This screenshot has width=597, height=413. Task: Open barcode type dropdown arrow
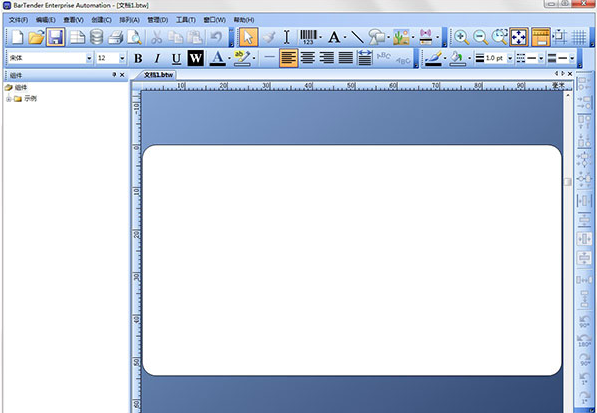coord(321,37)
